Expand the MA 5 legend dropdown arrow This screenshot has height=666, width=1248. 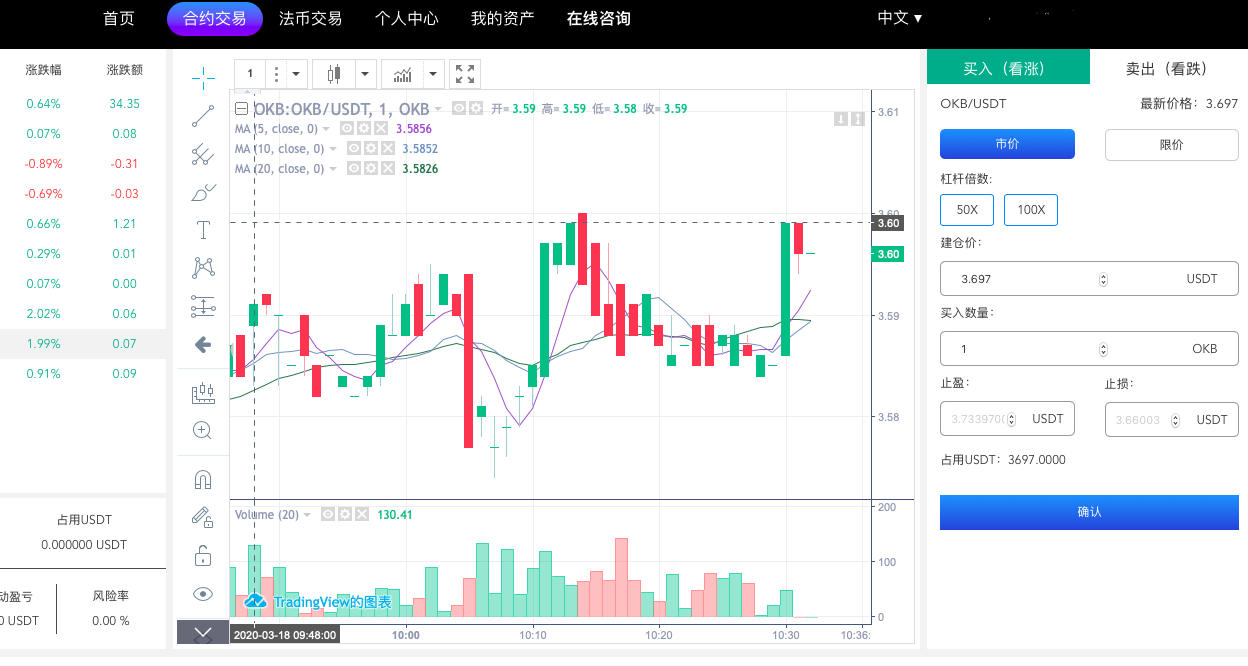point(326,129)
